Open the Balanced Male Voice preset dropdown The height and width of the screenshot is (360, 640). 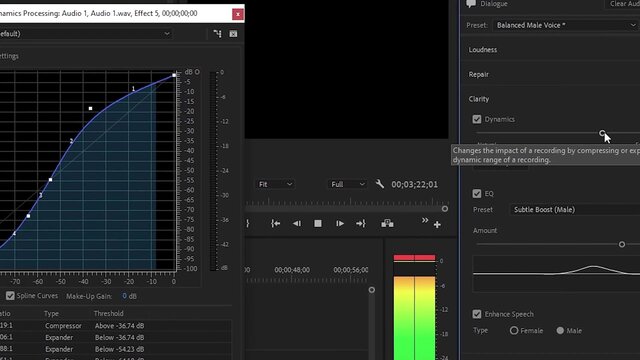(566, 25)
